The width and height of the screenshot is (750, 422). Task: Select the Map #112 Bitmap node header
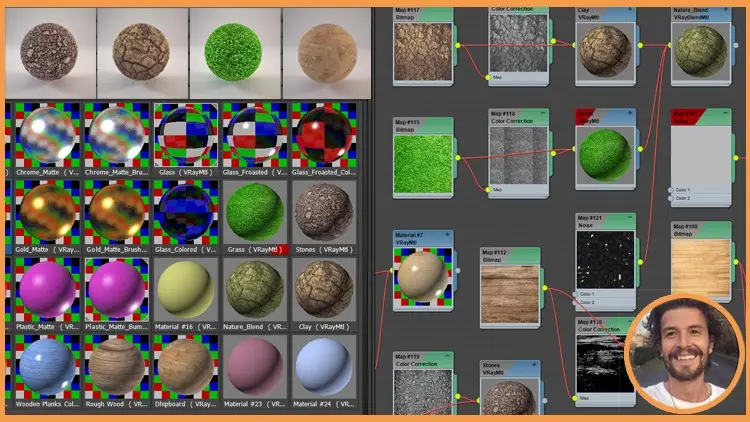(x=510, y=256)
